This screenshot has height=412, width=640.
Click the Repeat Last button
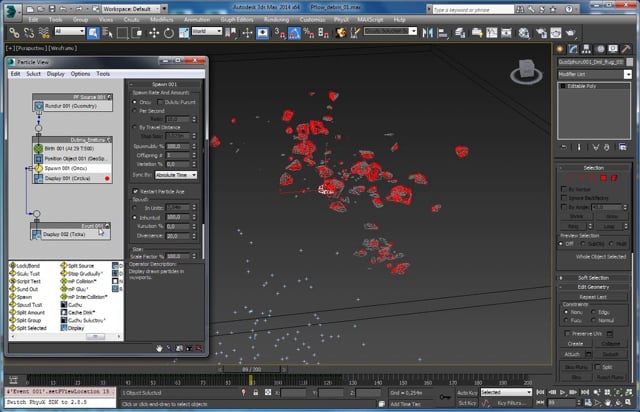[x=593, y=297]
